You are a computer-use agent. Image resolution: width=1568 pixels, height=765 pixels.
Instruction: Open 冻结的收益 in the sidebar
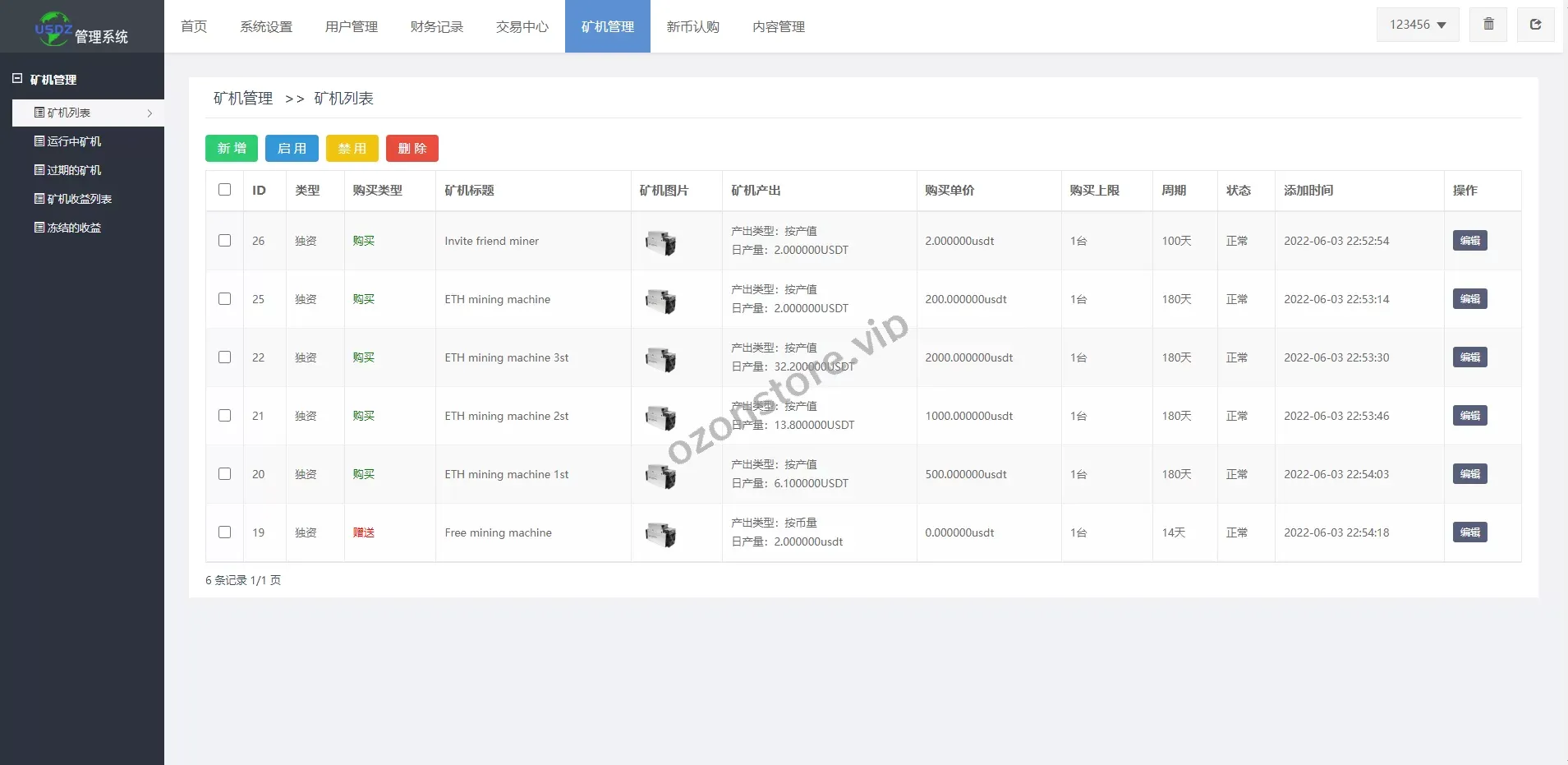72,227
